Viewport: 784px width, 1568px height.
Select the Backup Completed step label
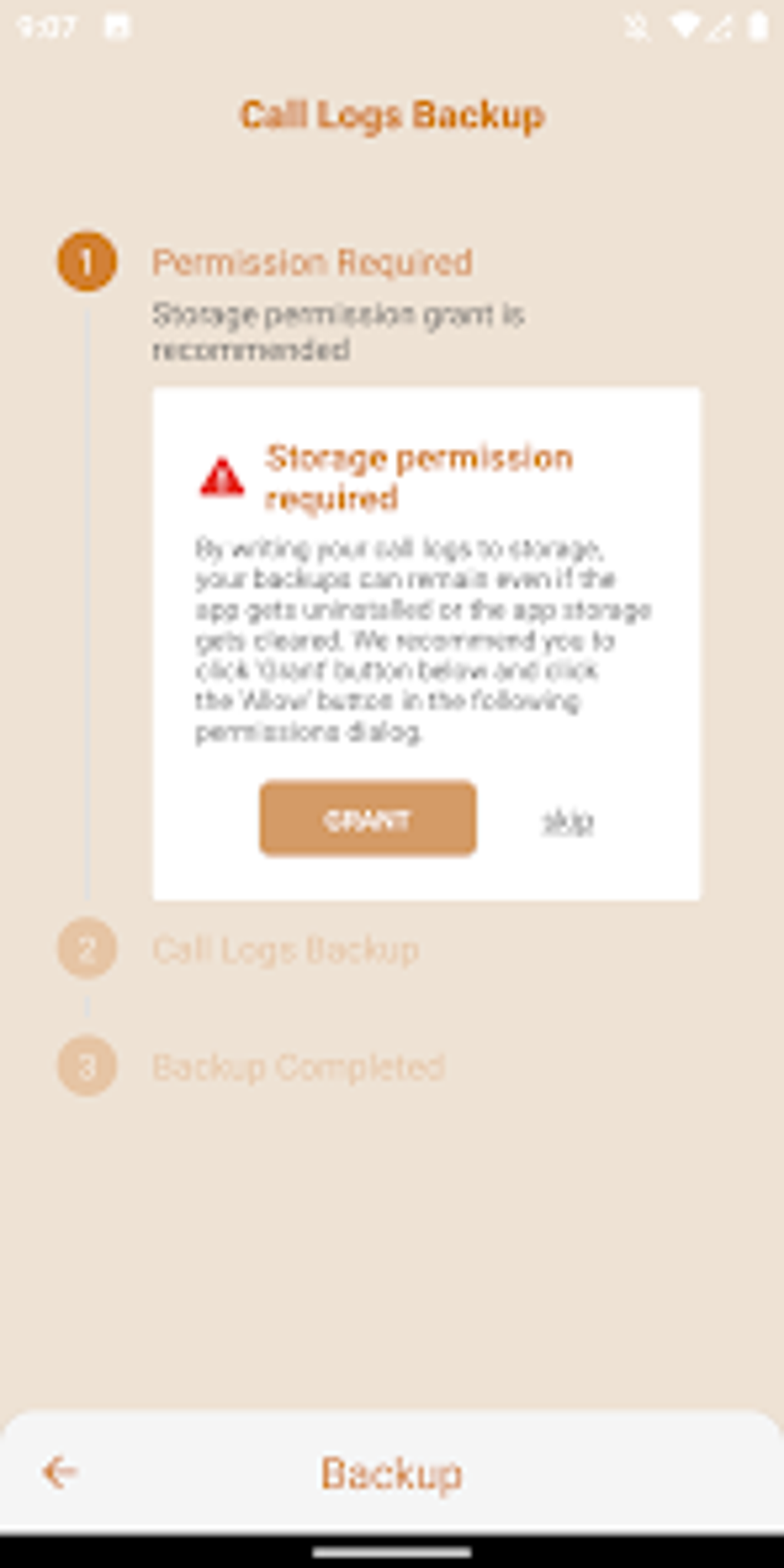coord(298,1068)
